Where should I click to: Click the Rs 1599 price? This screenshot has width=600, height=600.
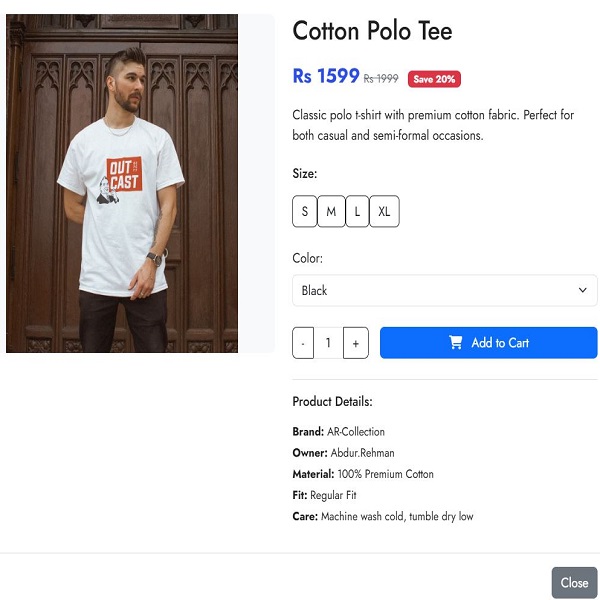325,76
